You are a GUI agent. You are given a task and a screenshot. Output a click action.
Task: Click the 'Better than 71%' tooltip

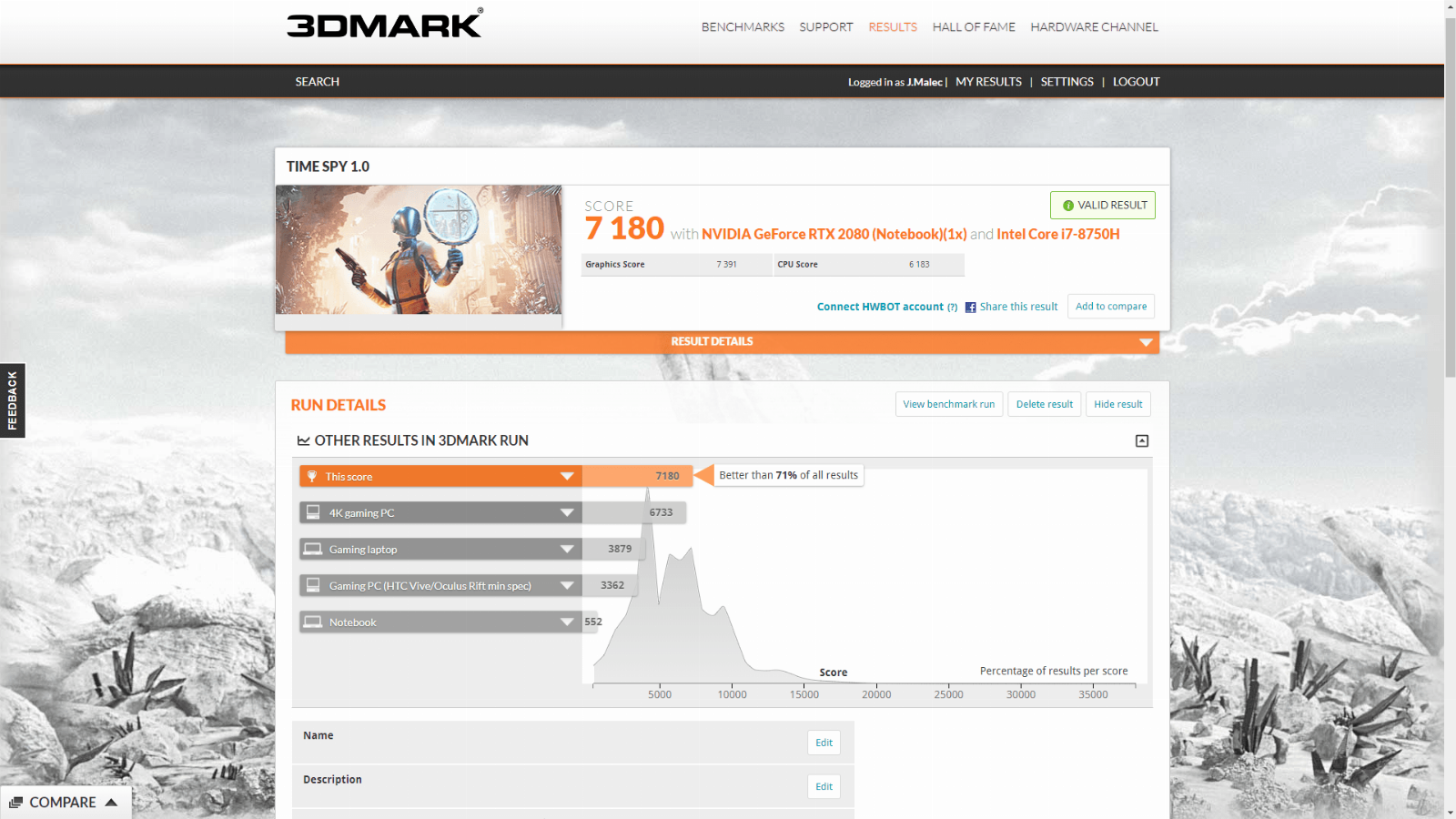[x=789, y=475]
